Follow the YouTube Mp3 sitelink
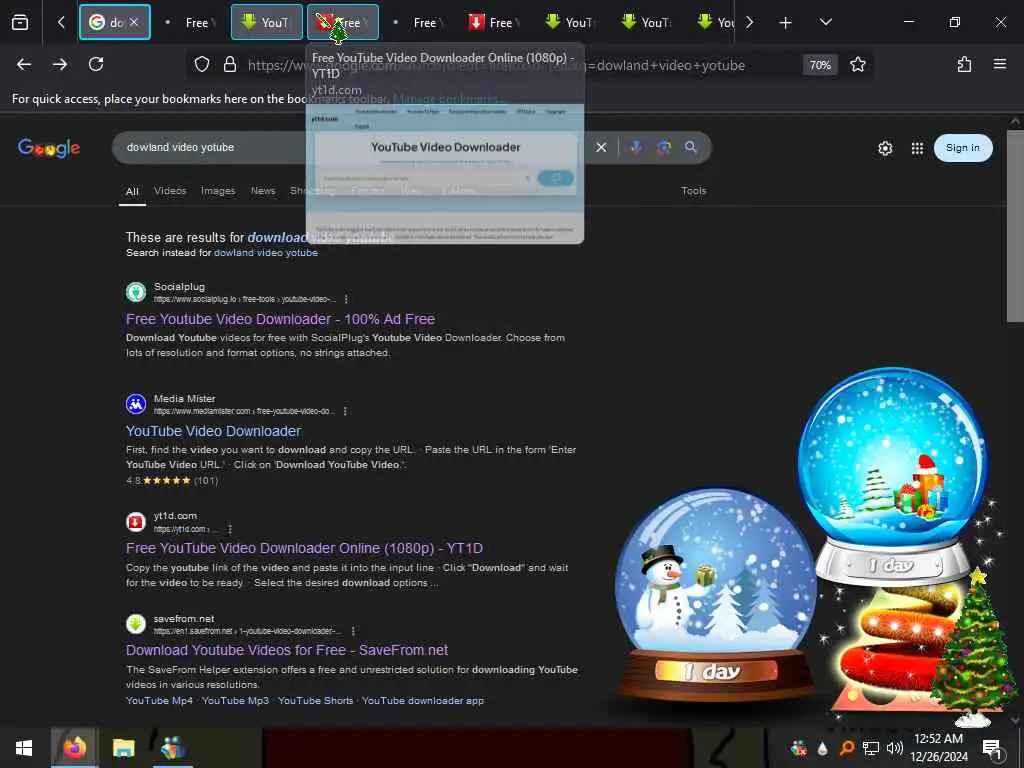The image size is (1024, 768). (235, 701)
